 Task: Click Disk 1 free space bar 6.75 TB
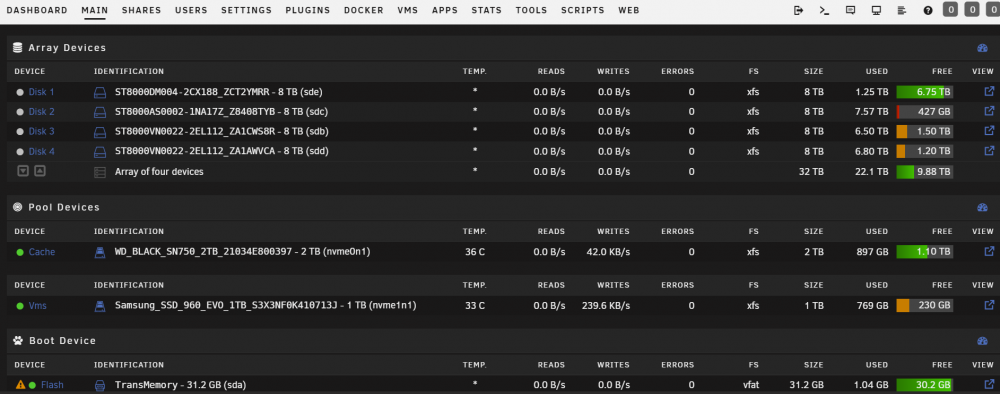(924, 92)
